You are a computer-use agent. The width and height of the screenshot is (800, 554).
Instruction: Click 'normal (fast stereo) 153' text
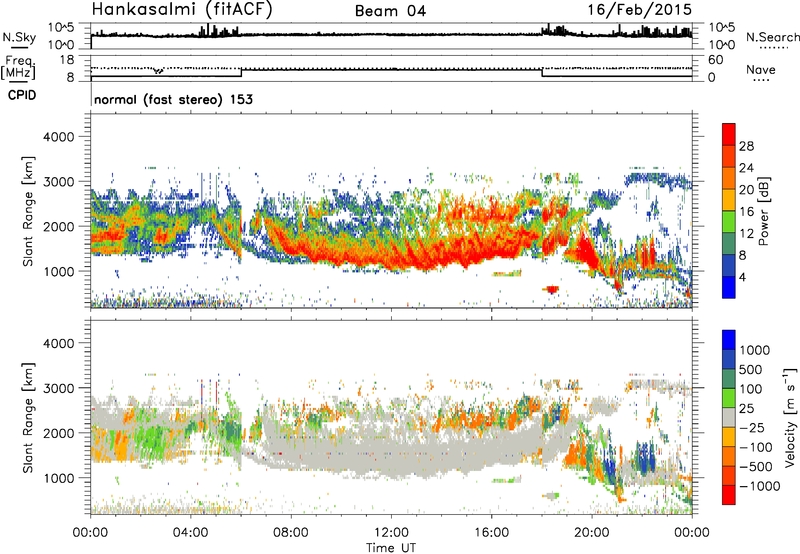[x=173, y=99]
